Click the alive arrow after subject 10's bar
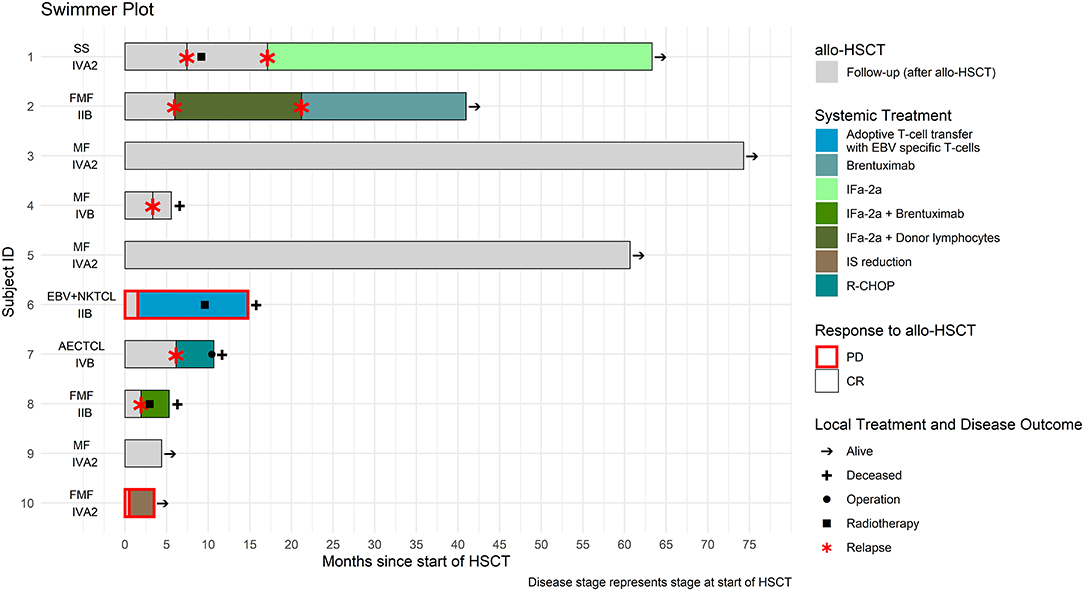 coord(162,503)
